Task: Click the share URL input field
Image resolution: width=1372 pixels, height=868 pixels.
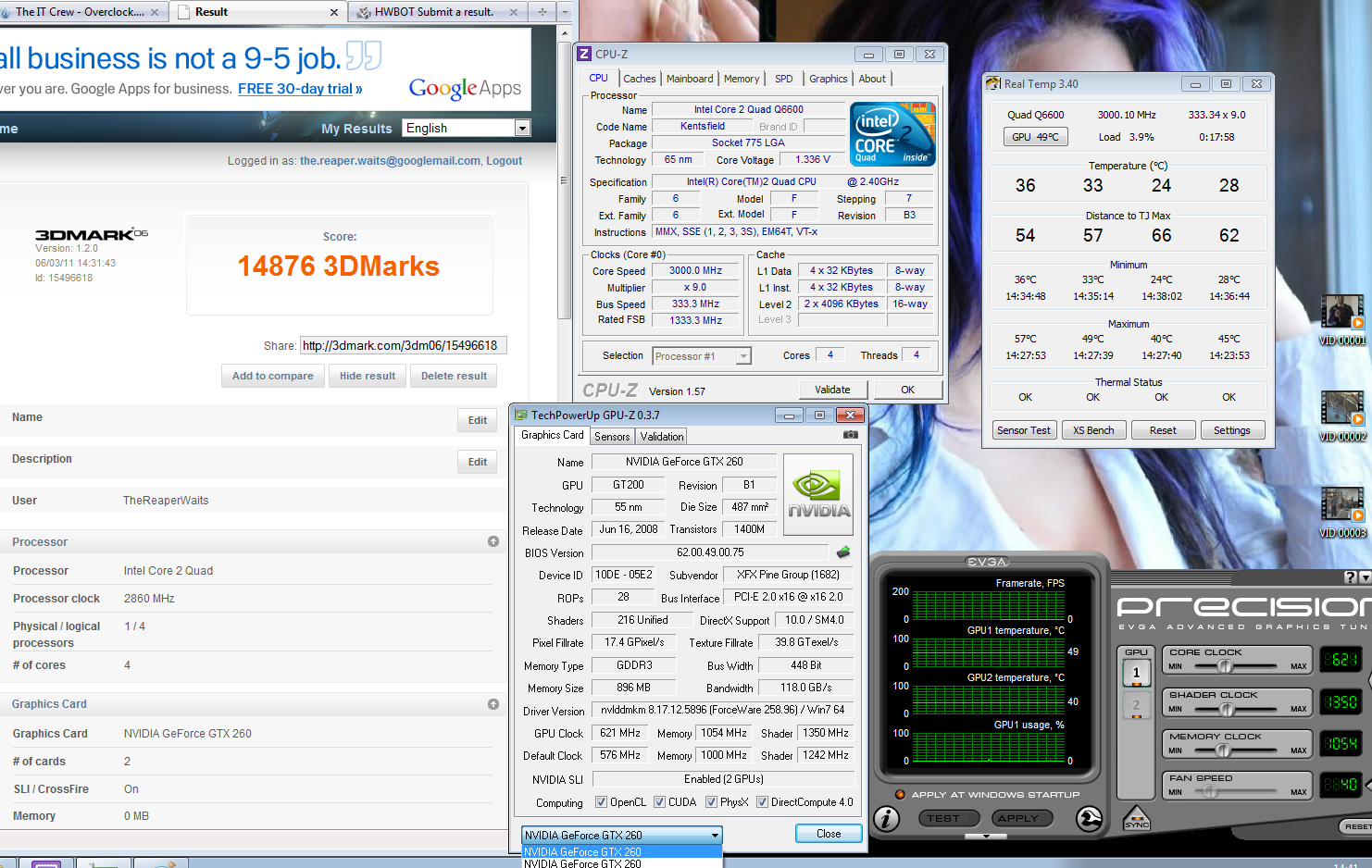Action: tap(403, 346)
